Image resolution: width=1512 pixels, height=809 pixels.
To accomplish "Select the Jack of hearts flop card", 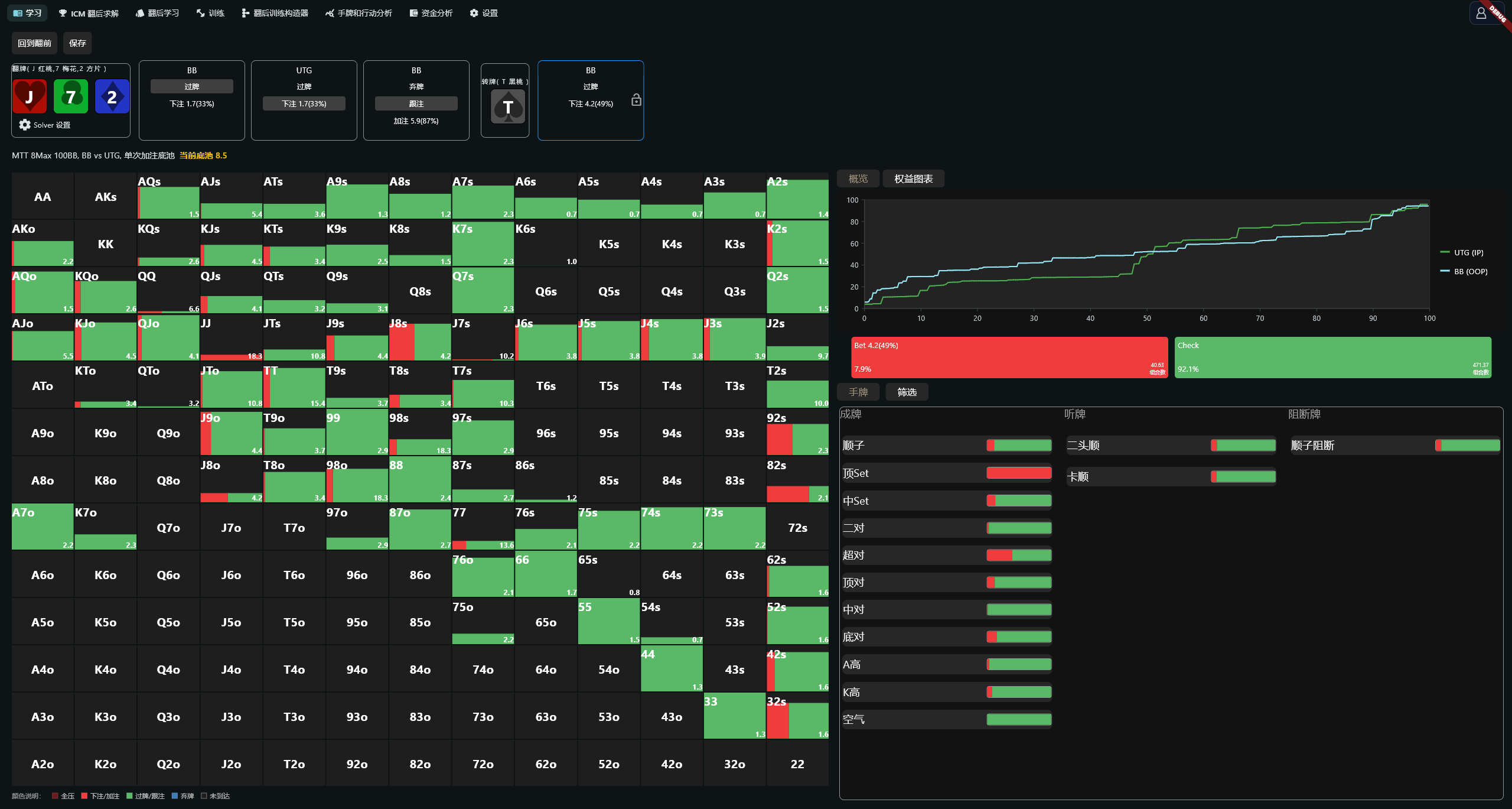I will (x=30, y=96).
